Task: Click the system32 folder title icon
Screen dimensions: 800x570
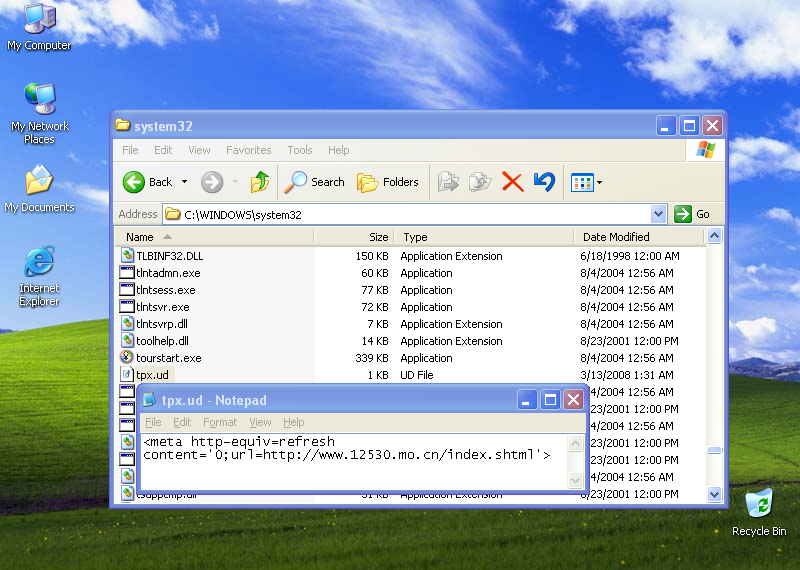Action: [122, 125]
